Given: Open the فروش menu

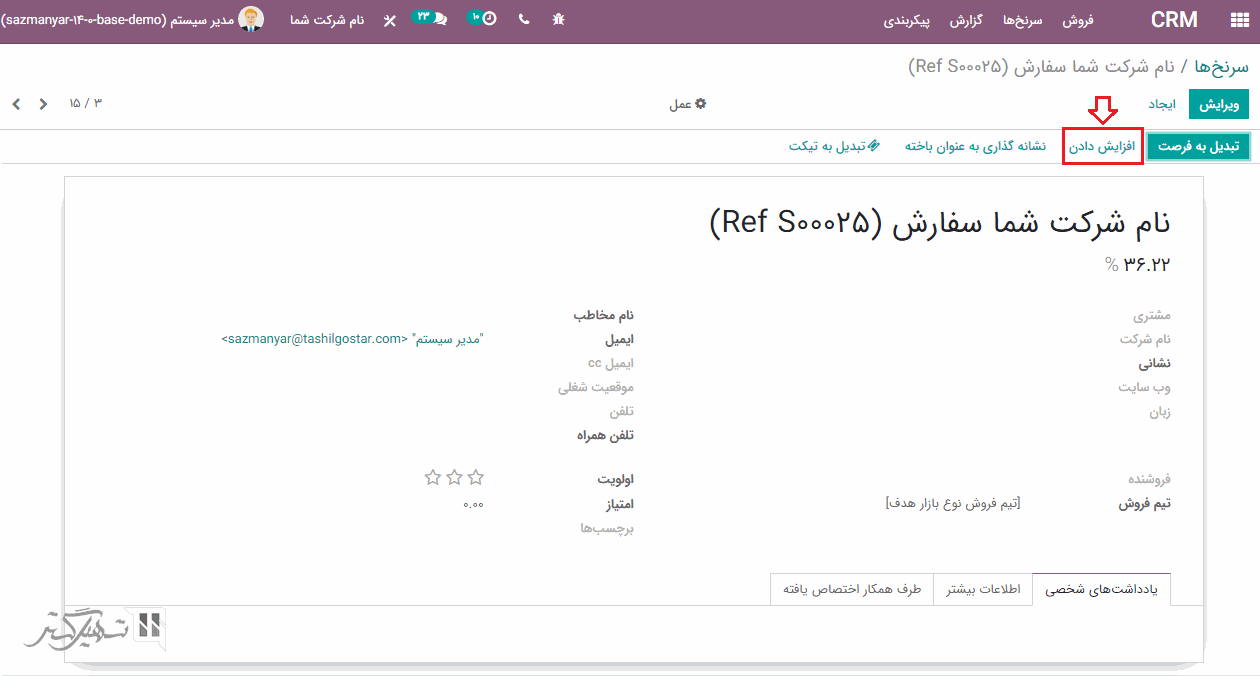Looking at the screenshot, I should click(1078, 20).
